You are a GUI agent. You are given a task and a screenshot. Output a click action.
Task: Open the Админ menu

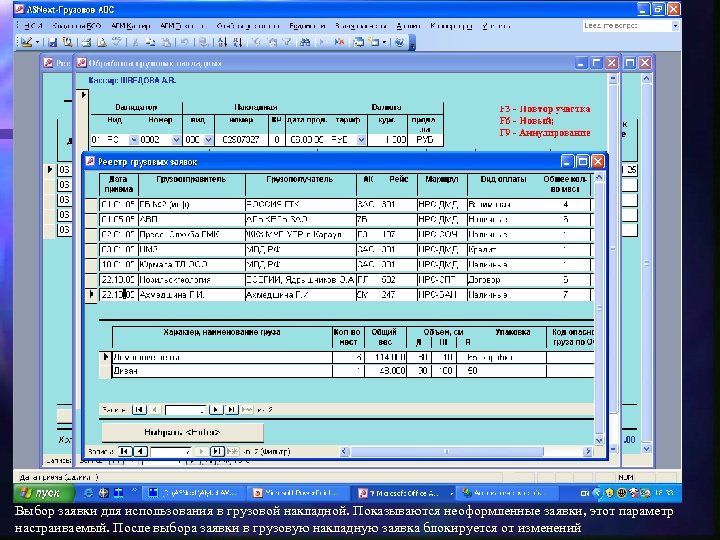[x=408, y=26]
